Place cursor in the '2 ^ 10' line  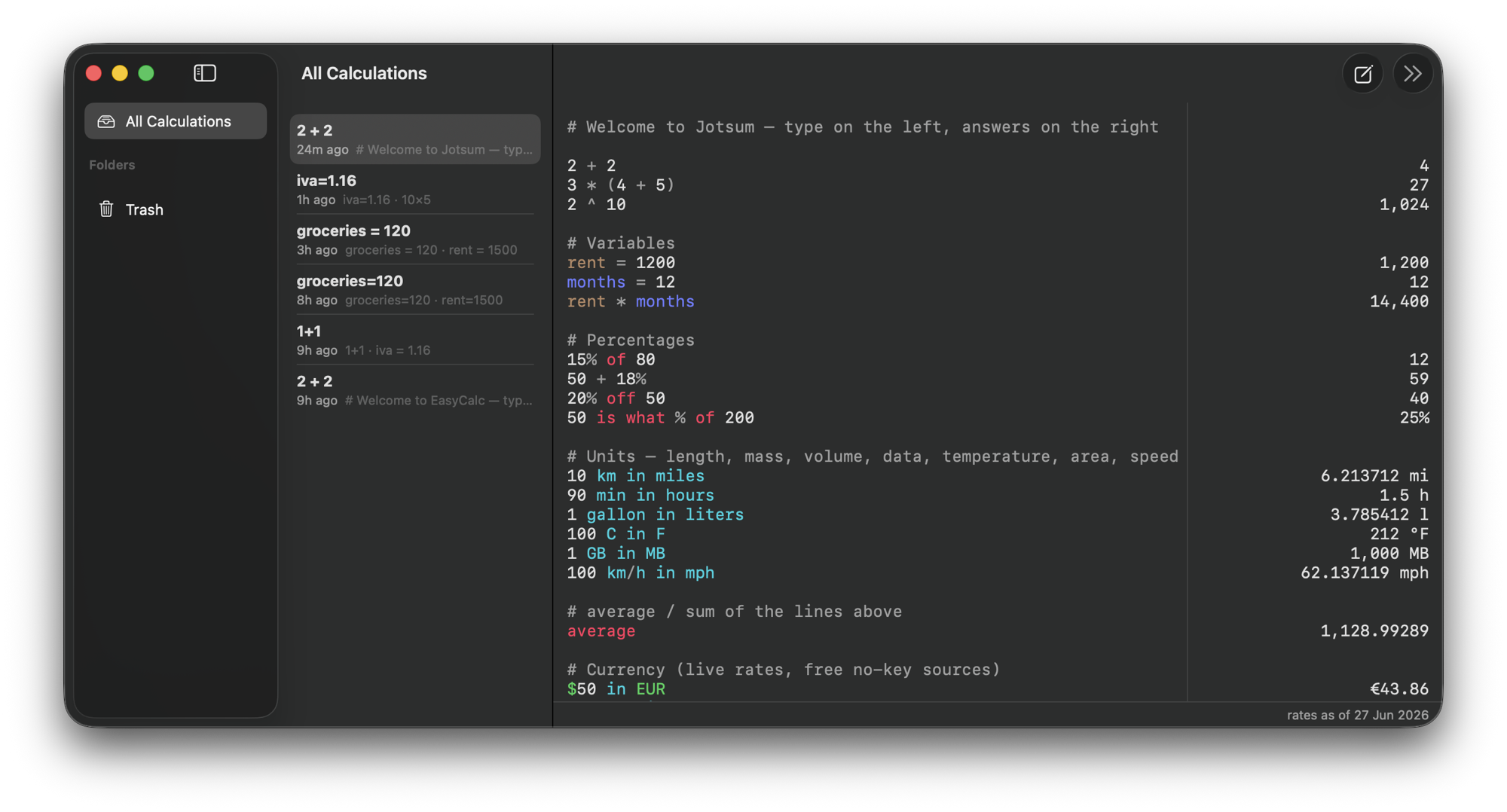tap(597, 204)
